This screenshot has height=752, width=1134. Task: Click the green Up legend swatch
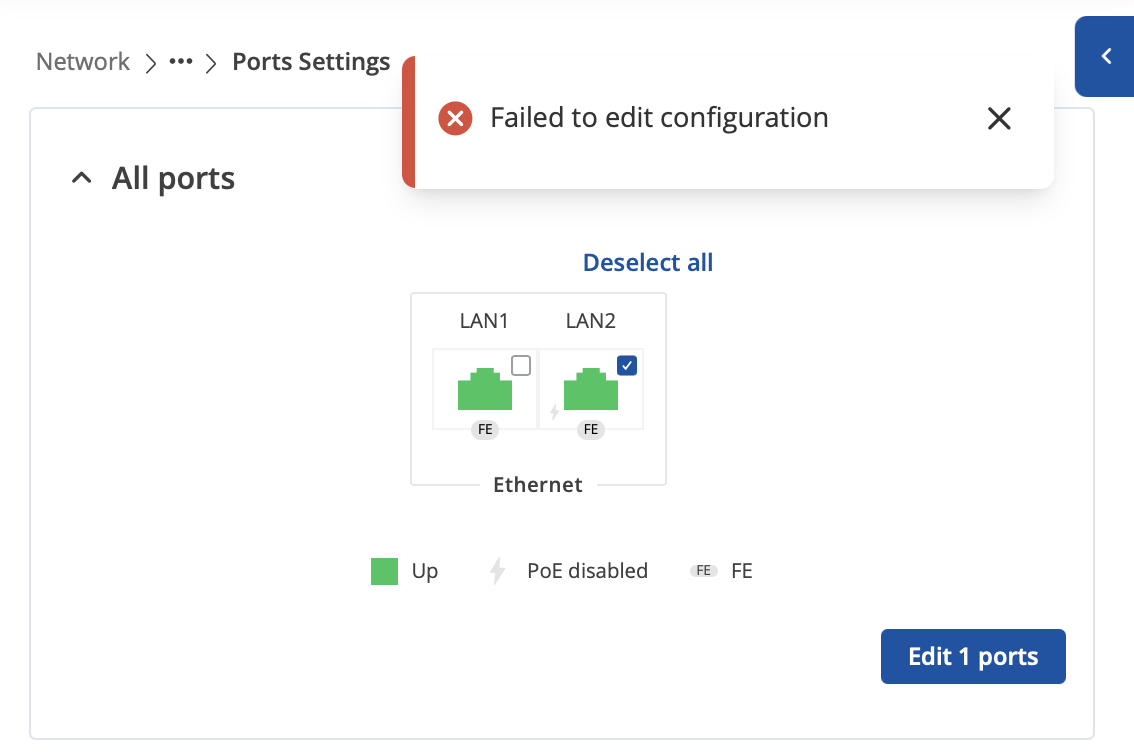385,571
